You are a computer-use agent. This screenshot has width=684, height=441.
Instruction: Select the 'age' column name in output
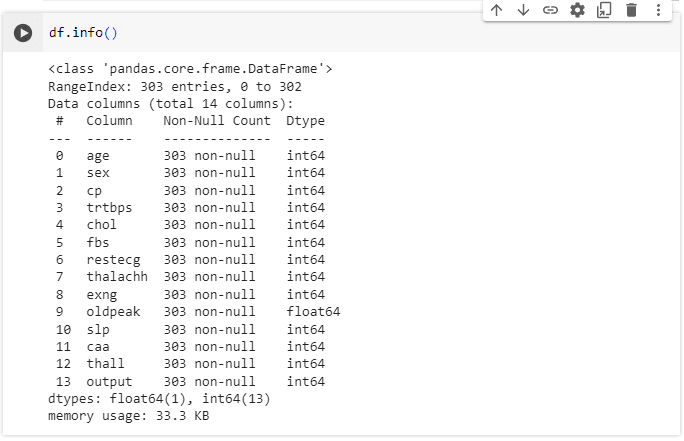pos(98,156)
